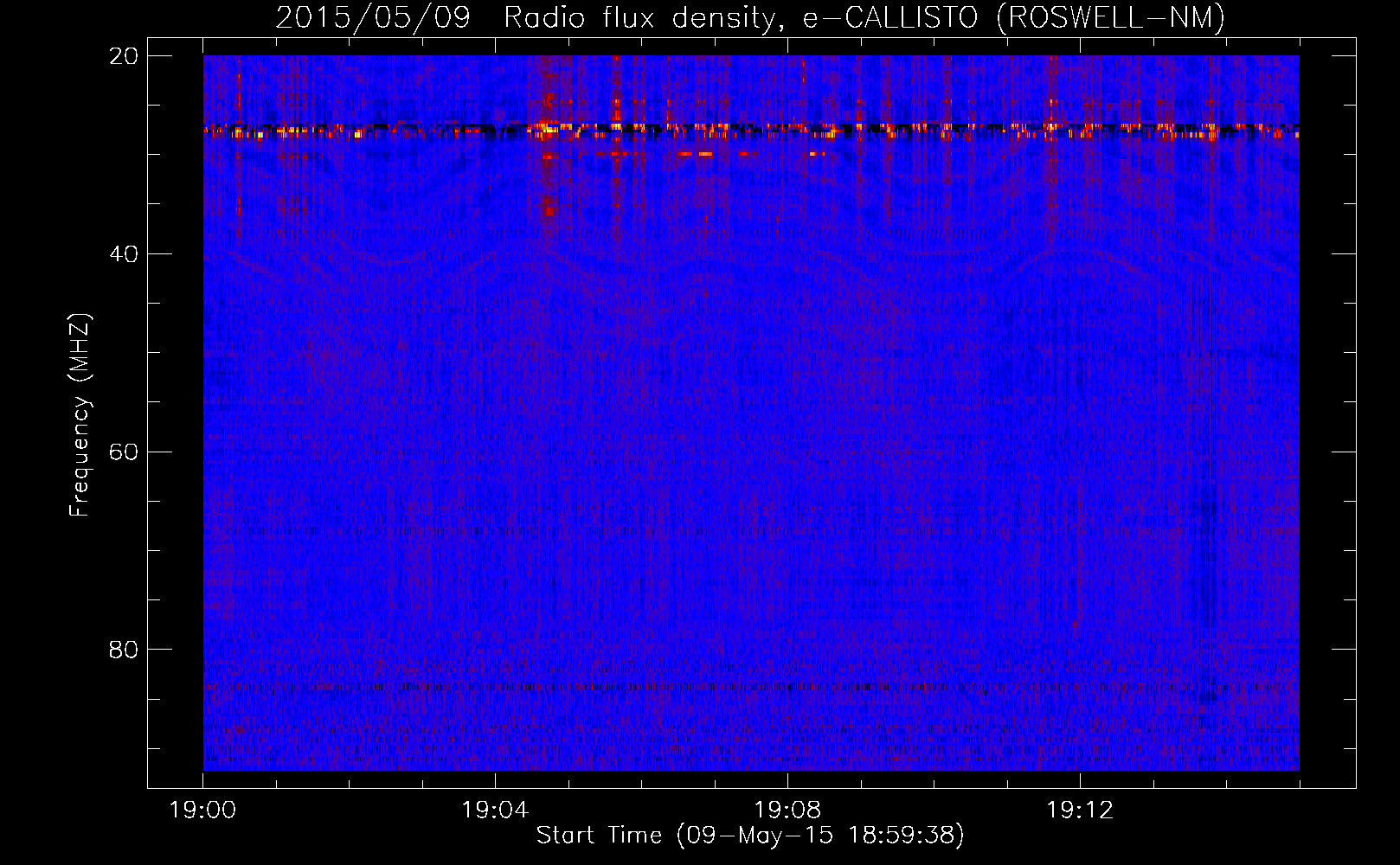Viewport: 1400px width, 865px height.
Task: Click the 'Frequency (MHZ)' axis label
Action: click(x=80, y=414)
